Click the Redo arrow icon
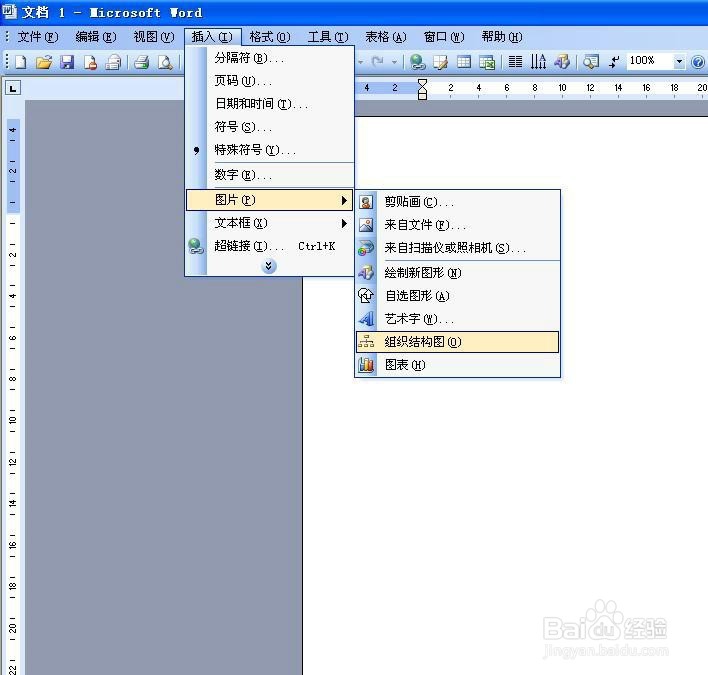Viewport: 708px width, 675px height. pyautogui.click(x=377, y=61)
